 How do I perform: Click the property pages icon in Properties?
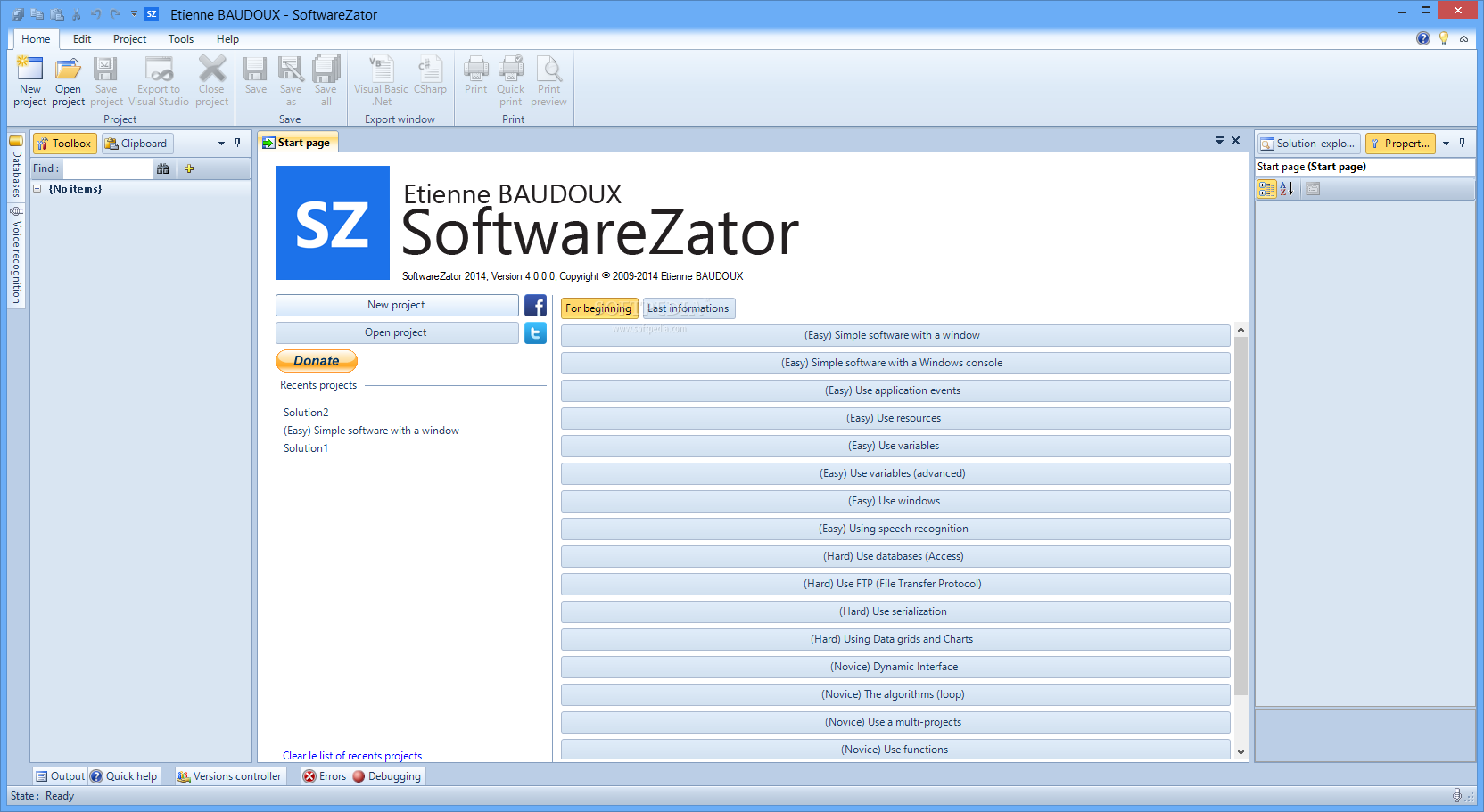pos(1312,189)
